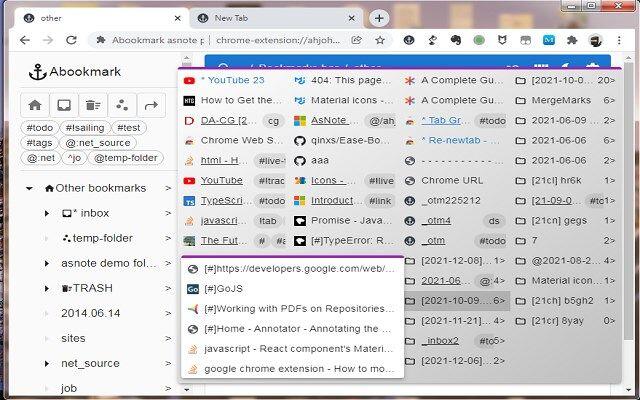Expand the net_source folder arrow
The image size is (640, 400).
[46, 363]
